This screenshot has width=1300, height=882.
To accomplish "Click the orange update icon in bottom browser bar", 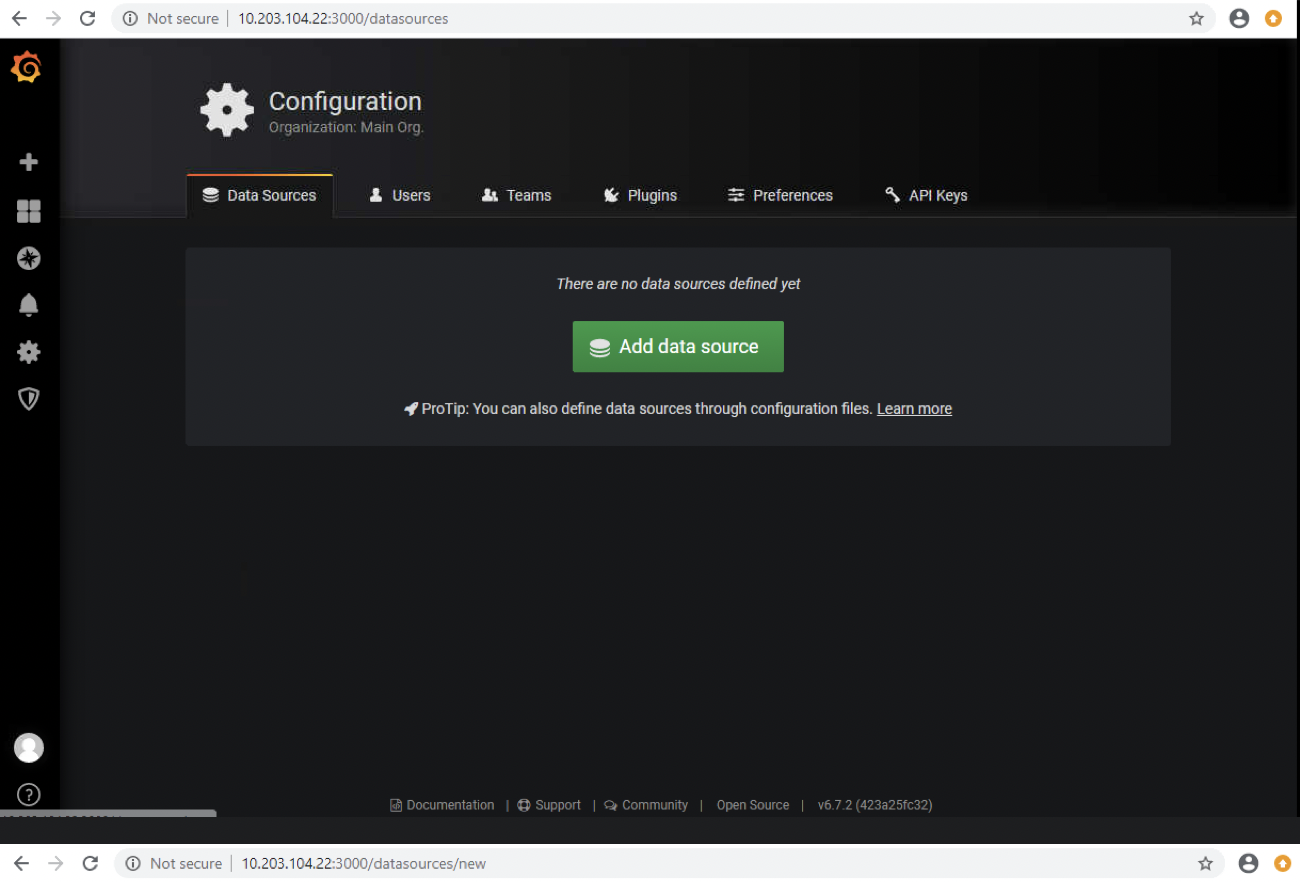I will (x=1282, y=863).
